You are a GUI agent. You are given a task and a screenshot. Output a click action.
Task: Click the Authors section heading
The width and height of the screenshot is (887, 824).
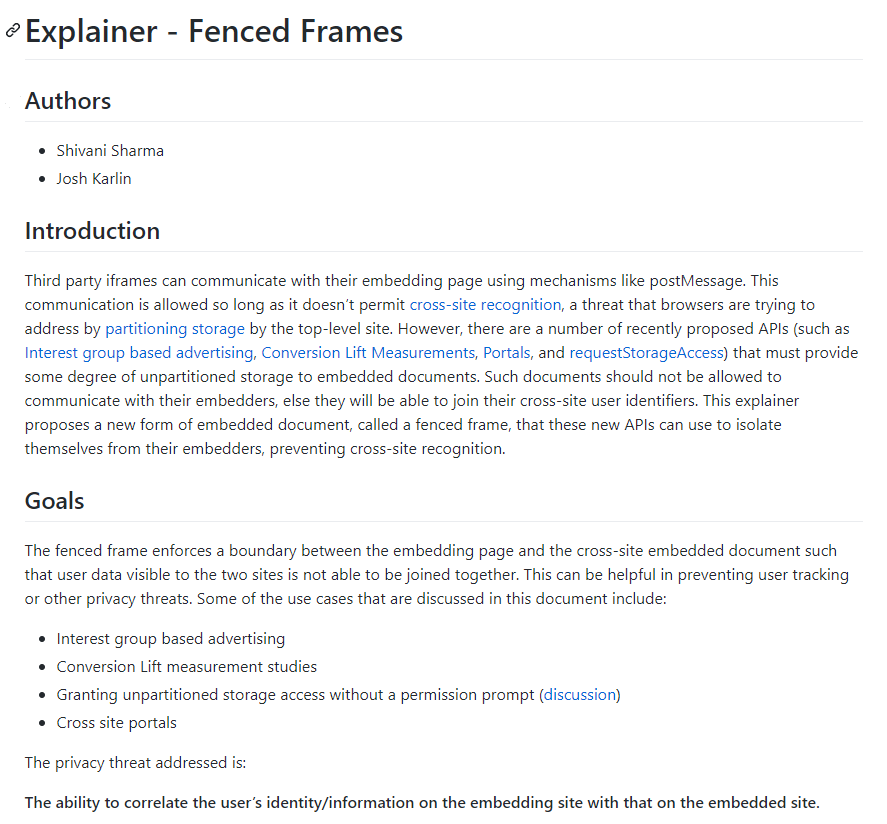(x=68, y=101)
